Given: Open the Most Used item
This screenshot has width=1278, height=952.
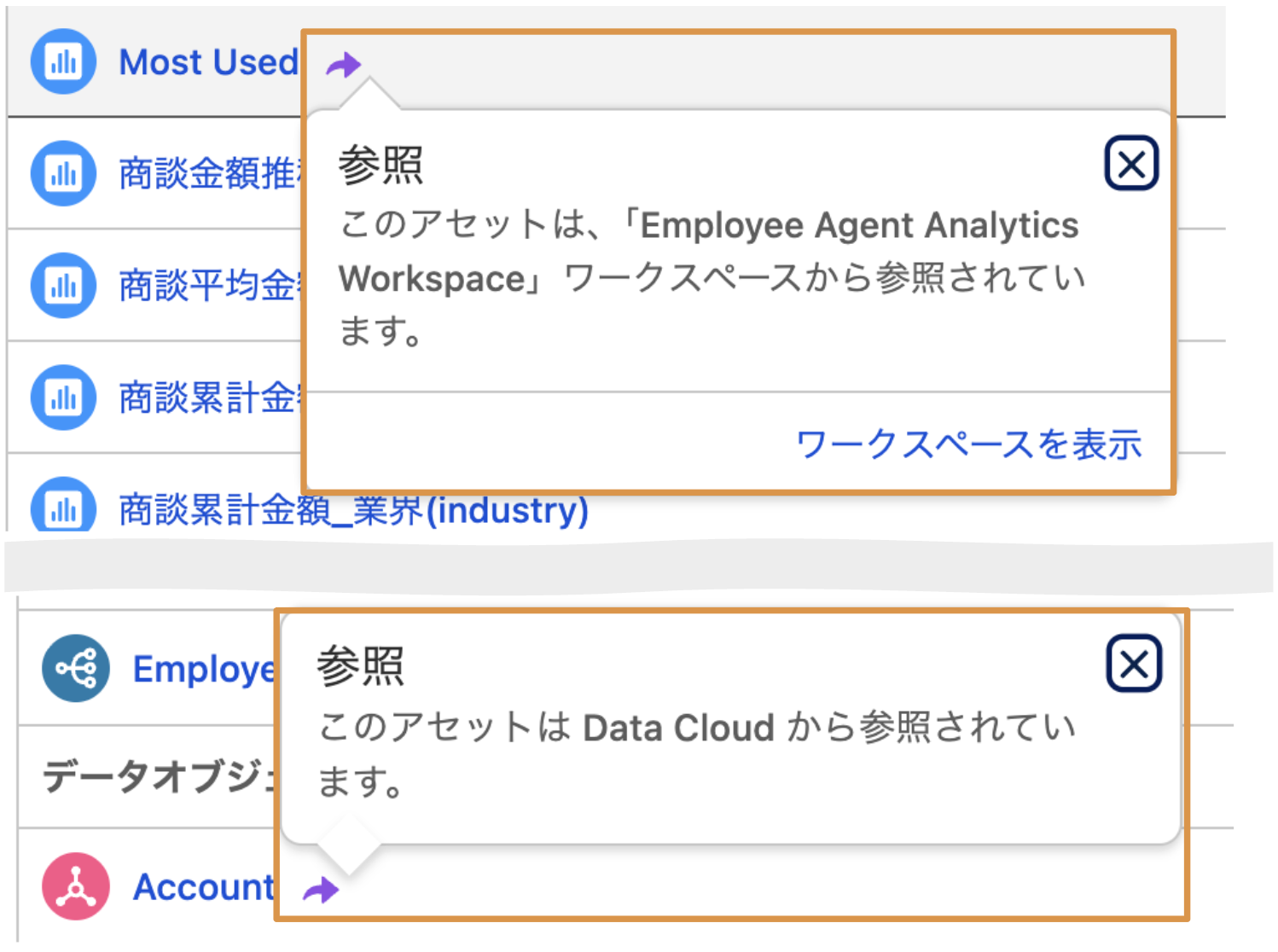Looking at the screenshot, I should pyautogui.click(x=208, y=62).
